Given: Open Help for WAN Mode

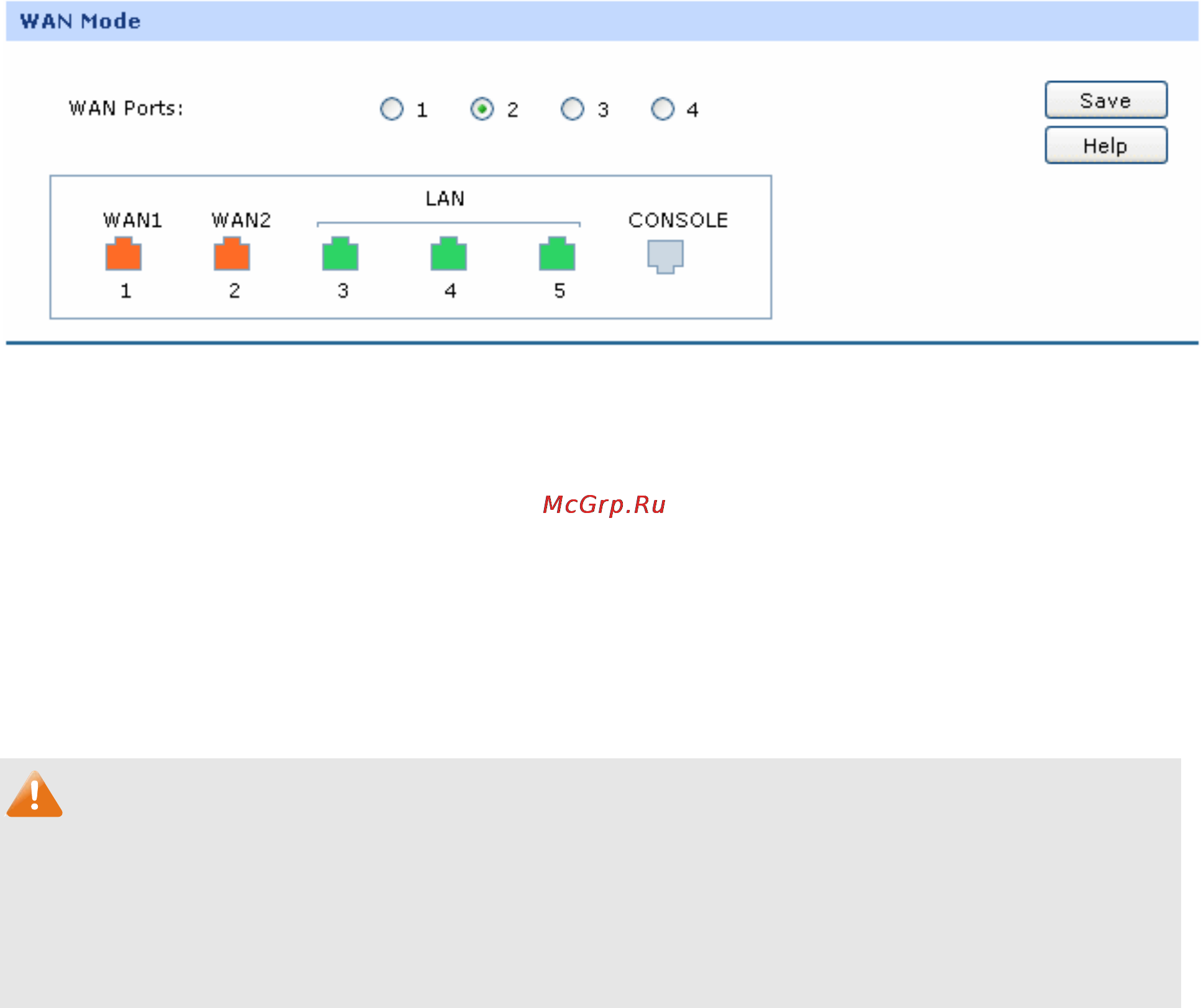Looking at the screenshot, I should [x=1106, y=145].
